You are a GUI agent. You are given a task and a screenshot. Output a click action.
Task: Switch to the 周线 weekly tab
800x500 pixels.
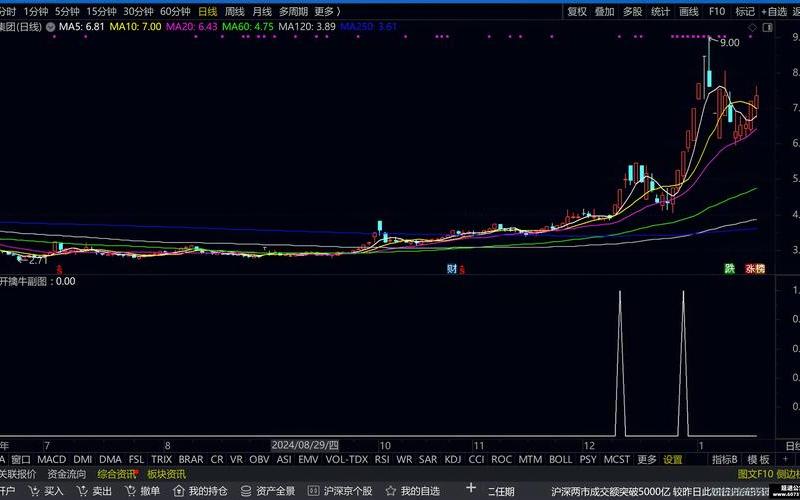click(x=235, y=12)
